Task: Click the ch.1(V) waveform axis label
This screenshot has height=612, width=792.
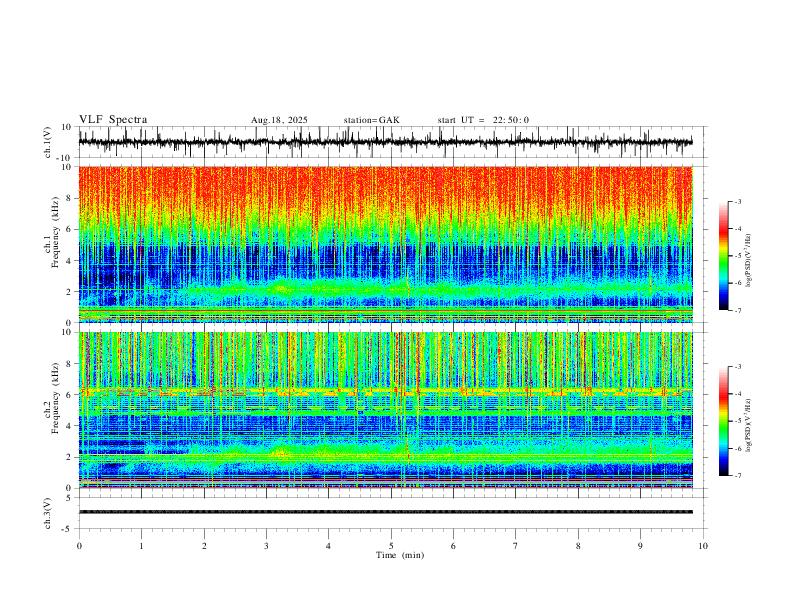Action: click(48, 142)
